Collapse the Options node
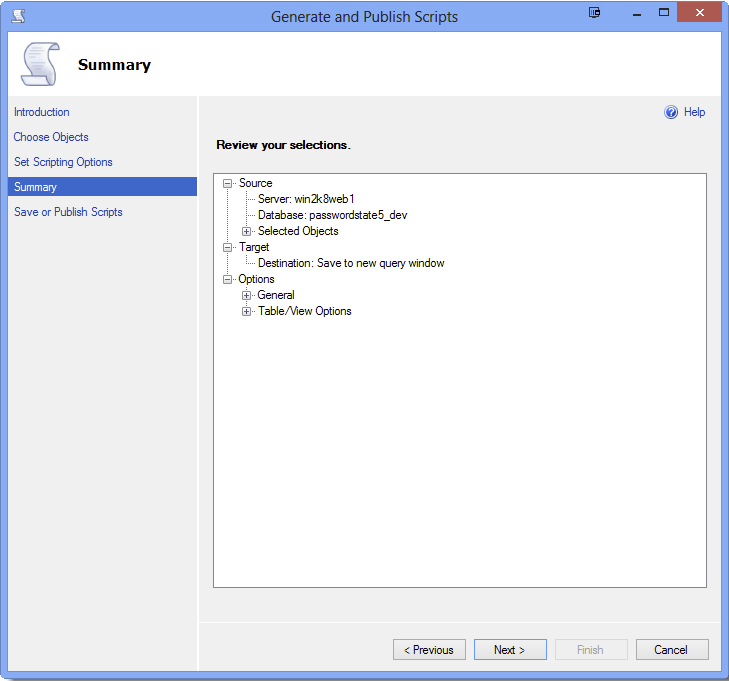Viewport: 729px width, 681px height. coord(227,279)
